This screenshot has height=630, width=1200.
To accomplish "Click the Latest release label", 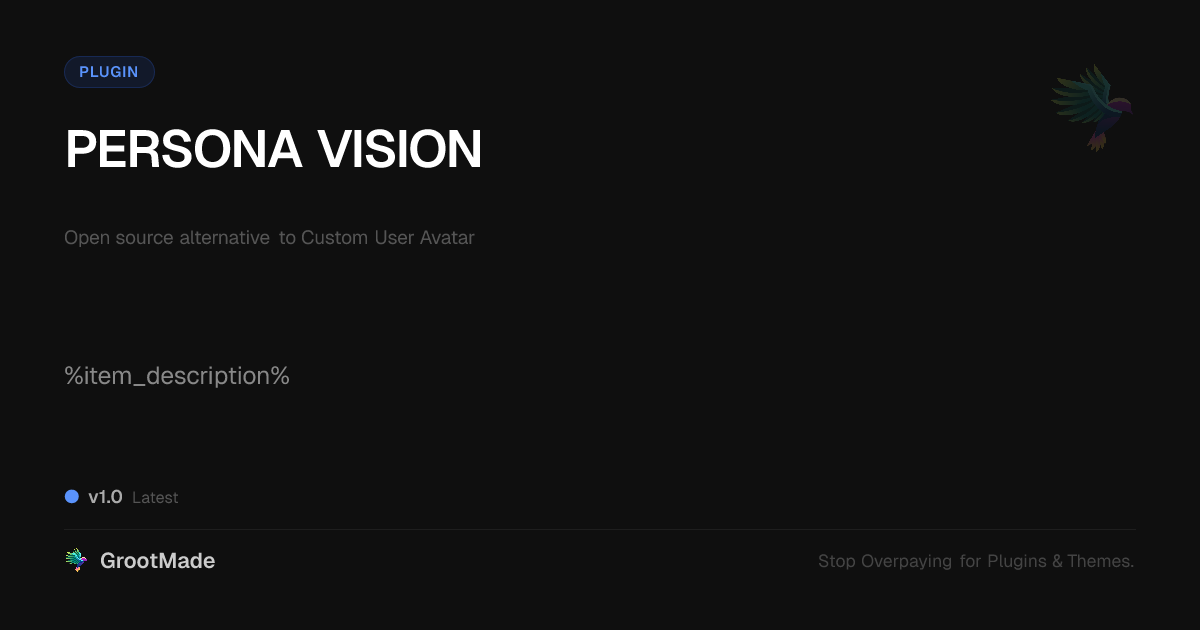I will (155, 498).
